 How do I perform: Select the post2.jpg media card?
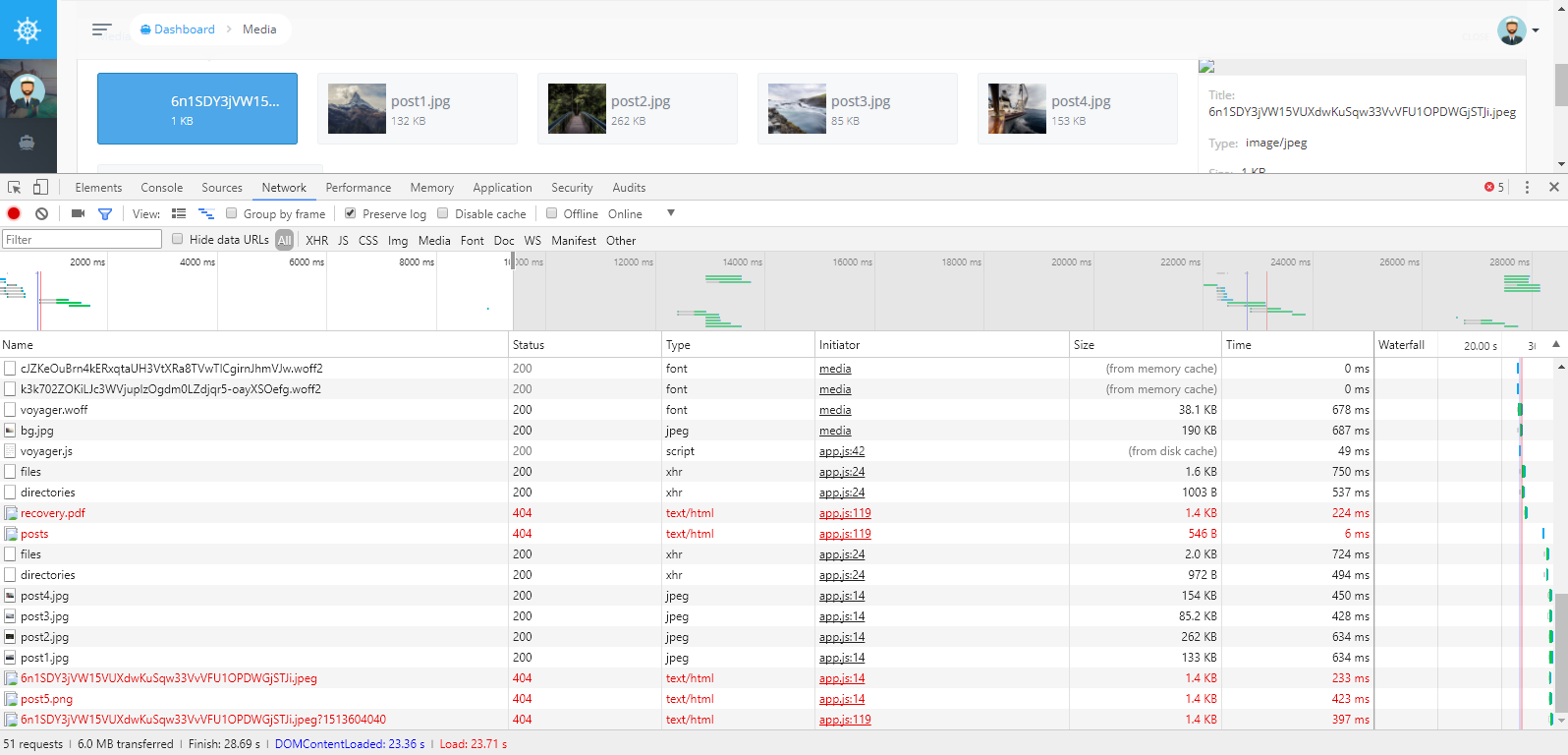(638, 108)
